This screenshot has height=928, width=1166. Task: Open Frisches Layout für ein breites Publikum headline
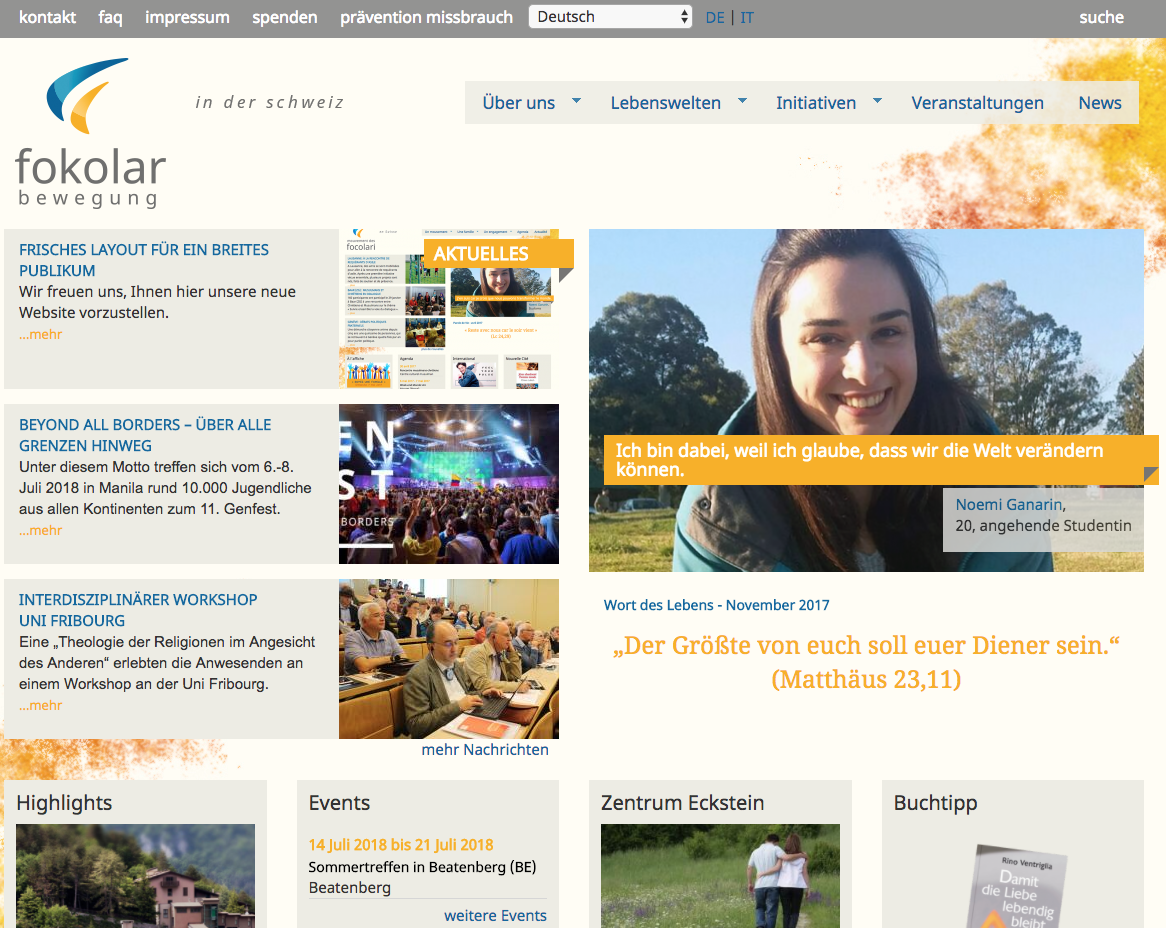coord(144,260)
